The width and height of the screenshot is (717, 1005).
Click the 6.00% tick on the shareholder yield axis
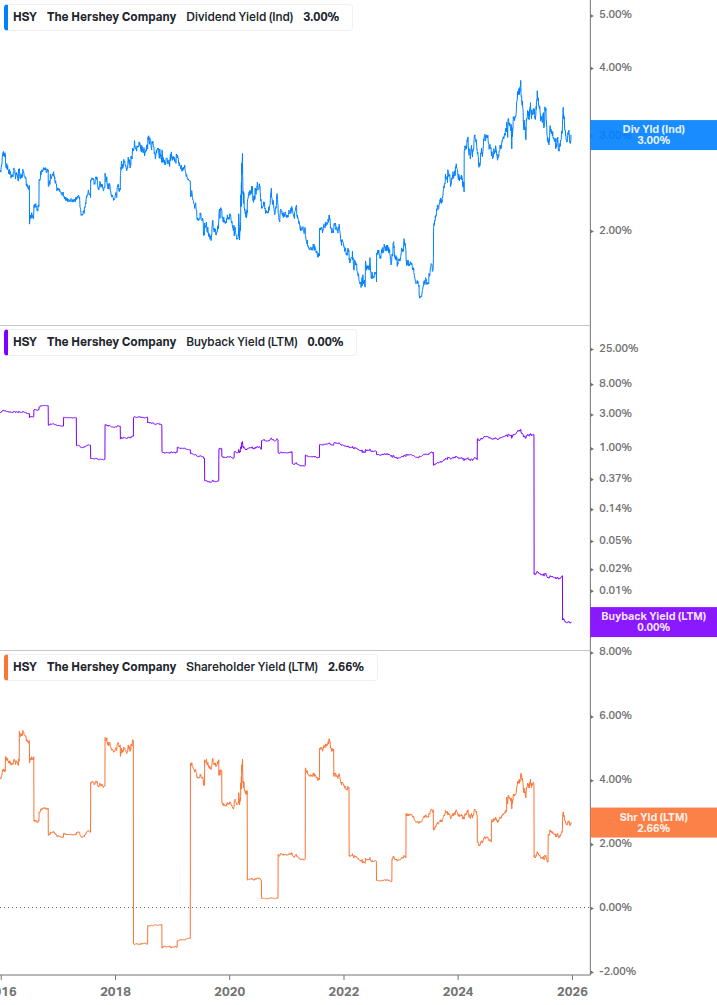coord(615,715)
